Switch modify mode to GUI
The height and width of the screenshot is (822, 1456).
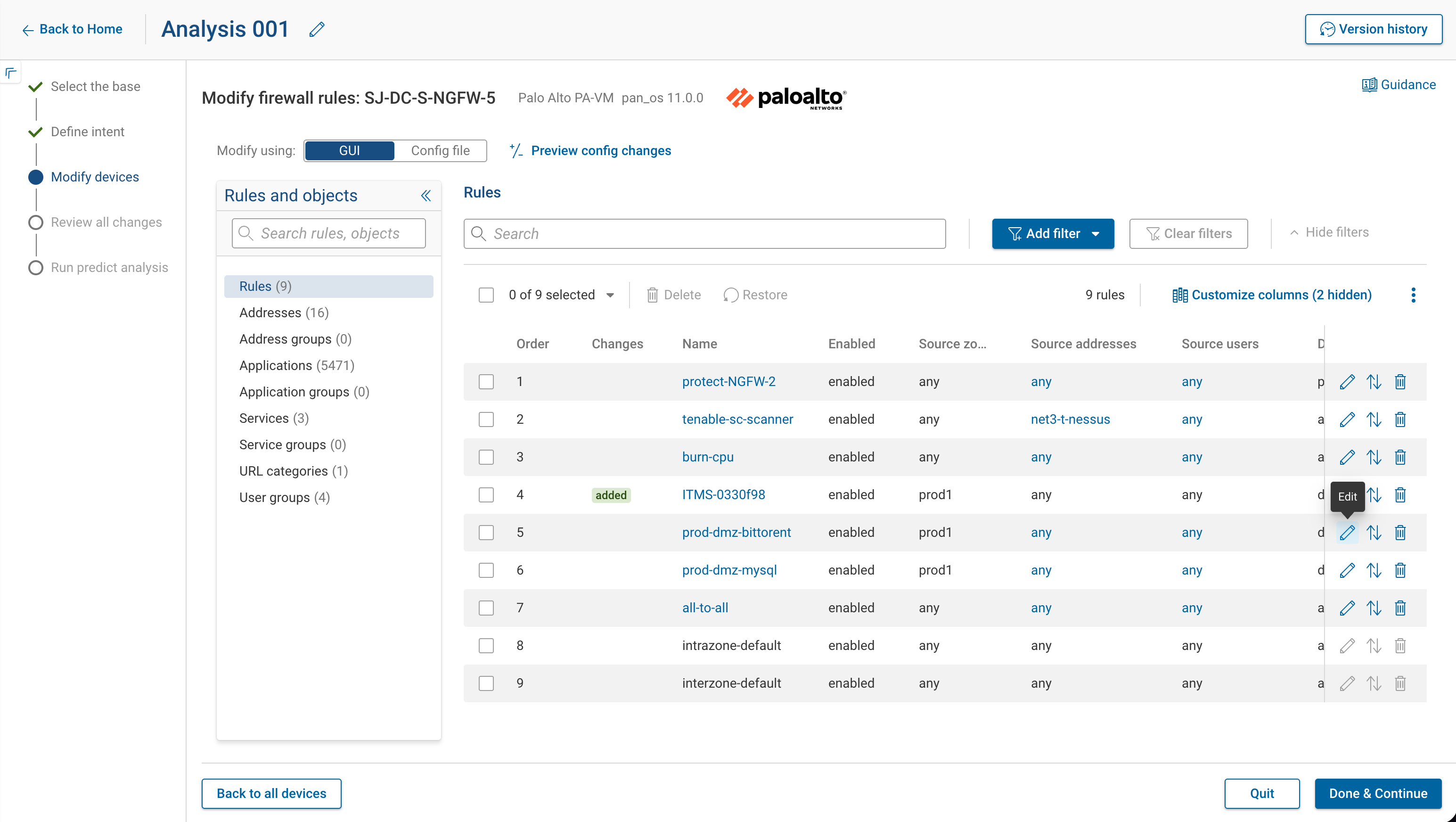tap(349, 150)
